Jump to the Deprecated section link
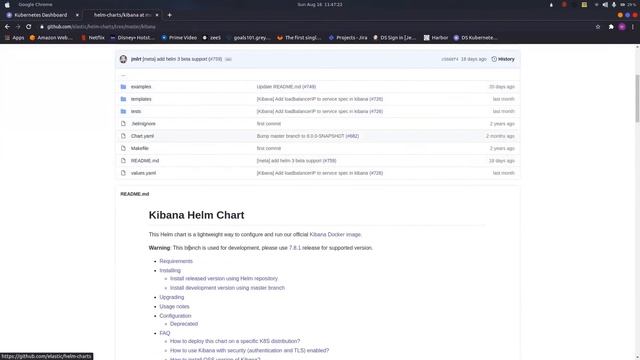640x360 pixels. pyautogui.click(x=184, y=324)
